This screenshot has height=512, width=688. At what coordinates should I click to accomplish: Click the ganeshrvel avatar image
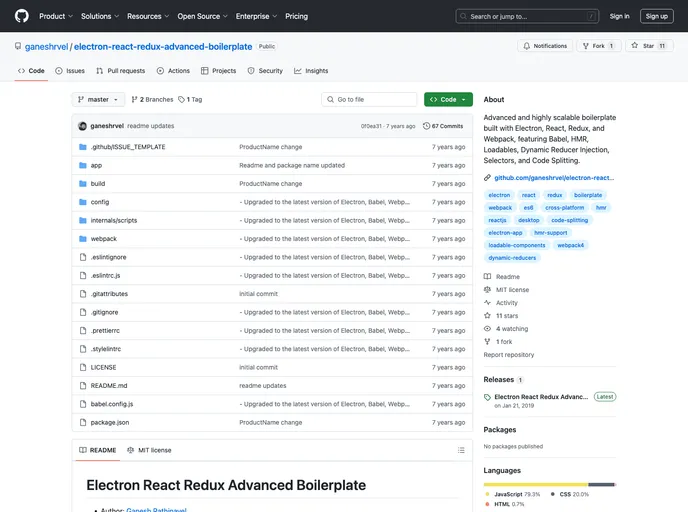click(x=82, y=126)
